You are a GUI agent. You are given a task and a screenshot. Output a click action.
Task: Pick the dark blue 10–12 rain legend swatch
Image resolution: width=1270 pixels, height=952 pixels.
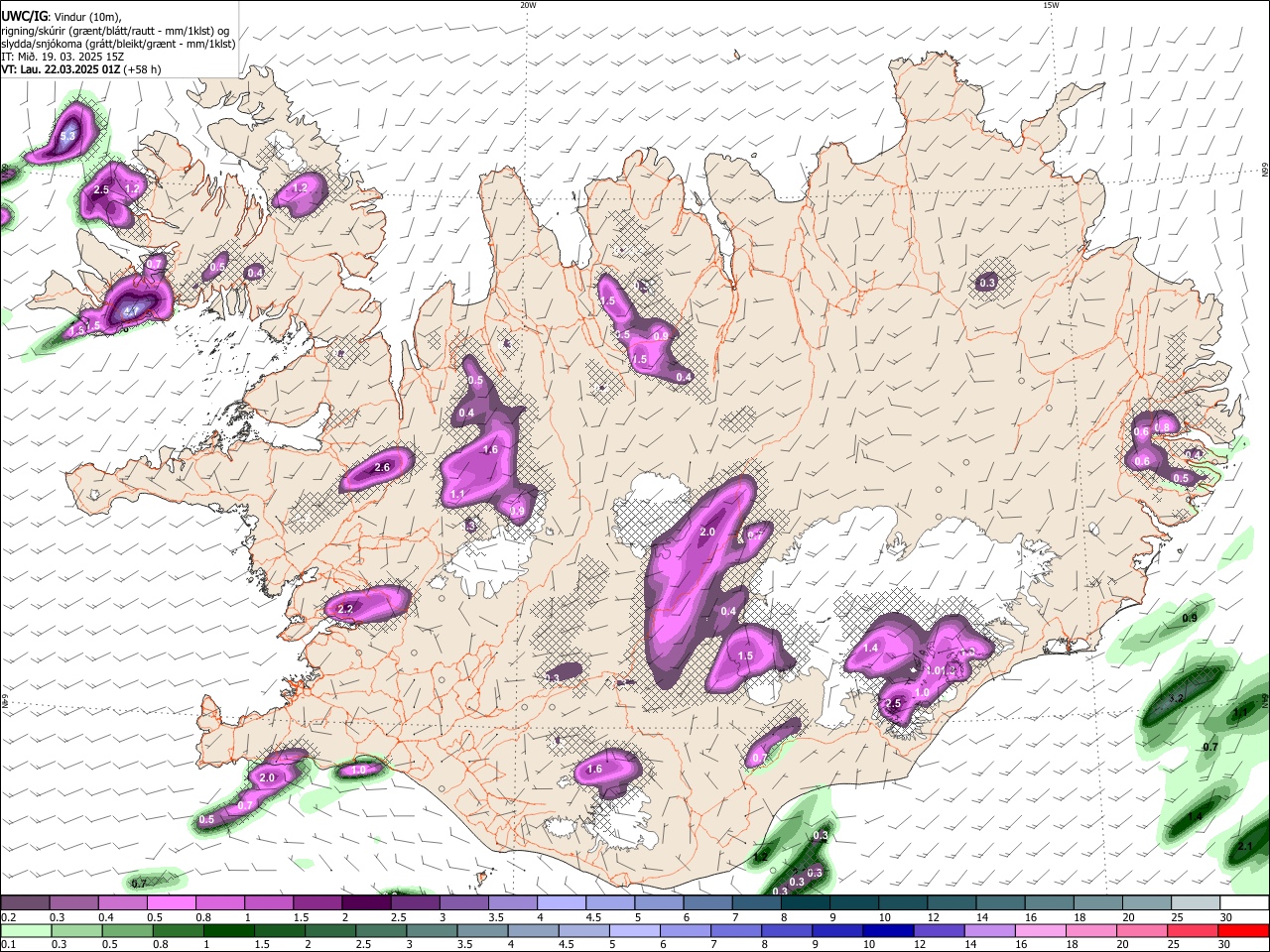tap(886, 930)
